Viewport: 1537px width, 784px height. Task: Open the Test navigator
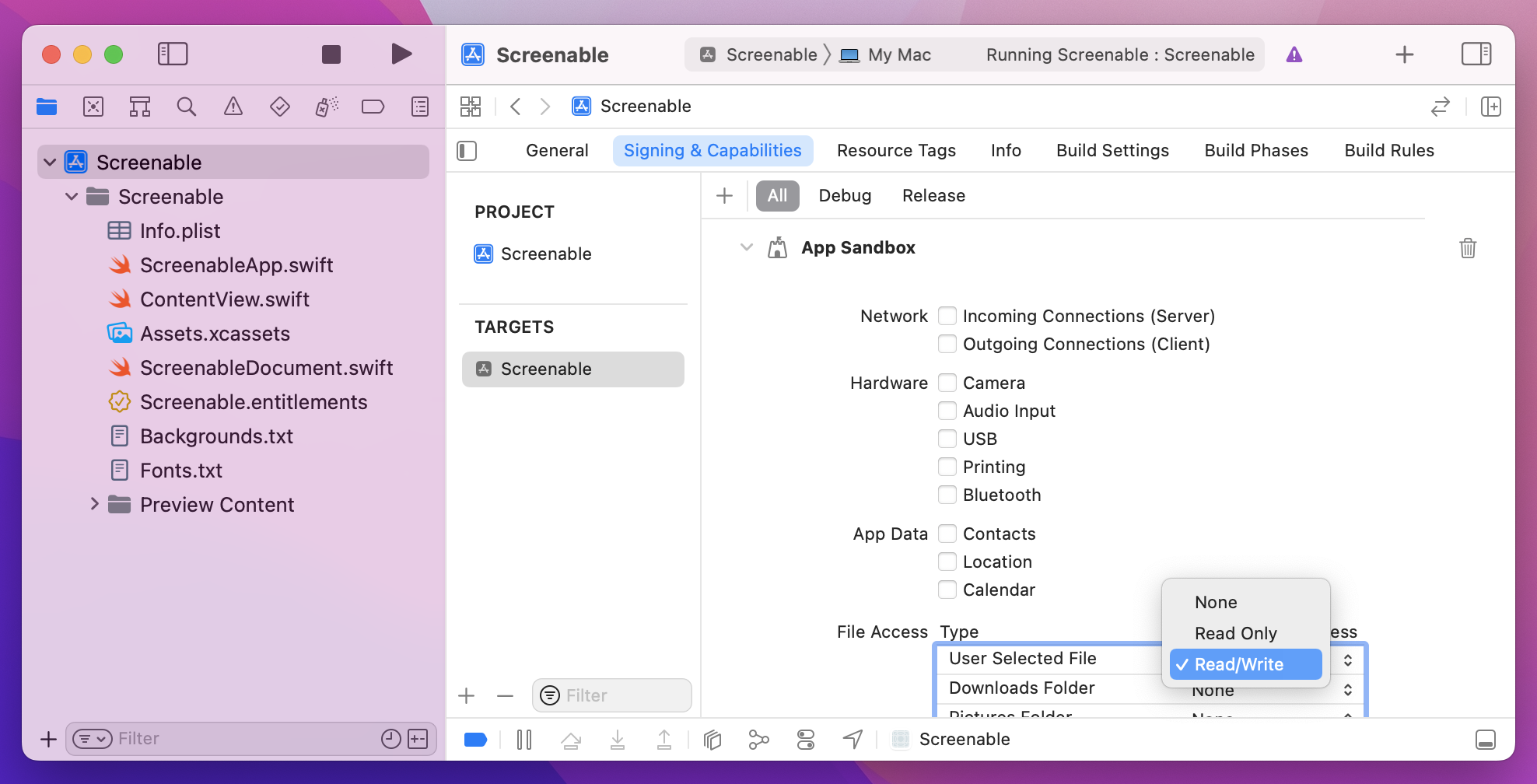(280, 107)
